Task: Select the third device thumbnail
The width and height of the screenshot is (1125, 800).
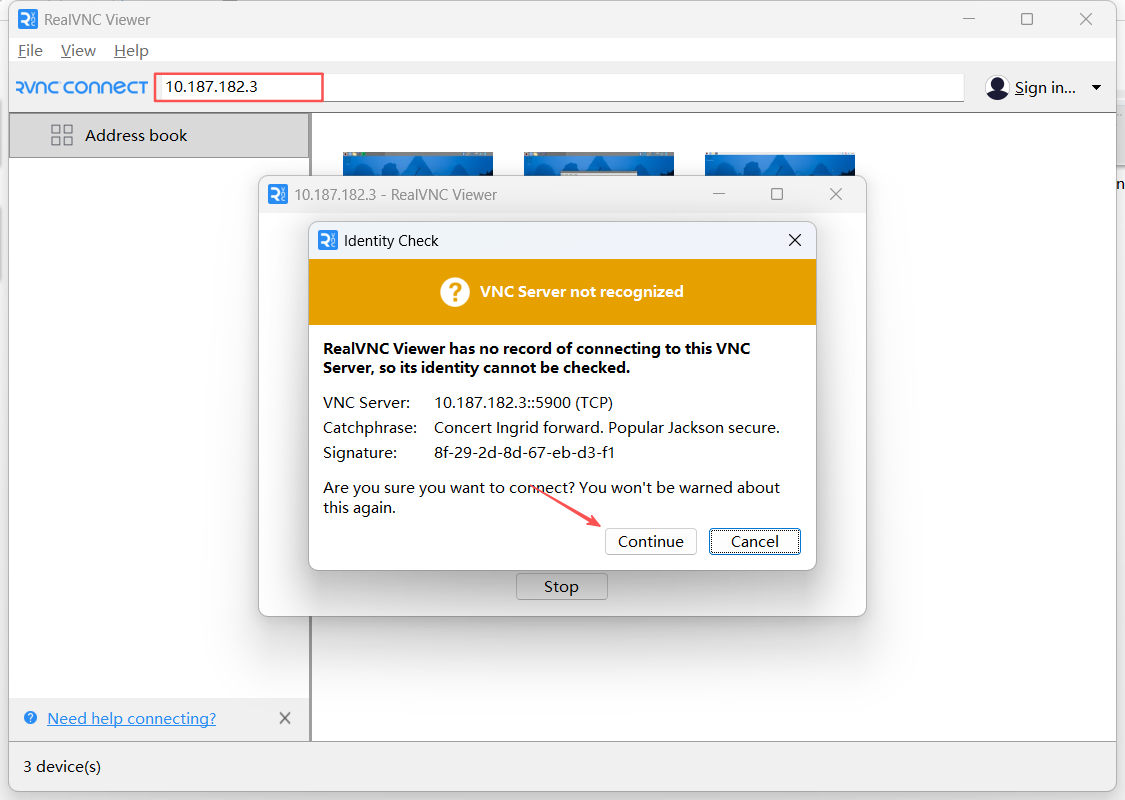Action: [780, 164]
